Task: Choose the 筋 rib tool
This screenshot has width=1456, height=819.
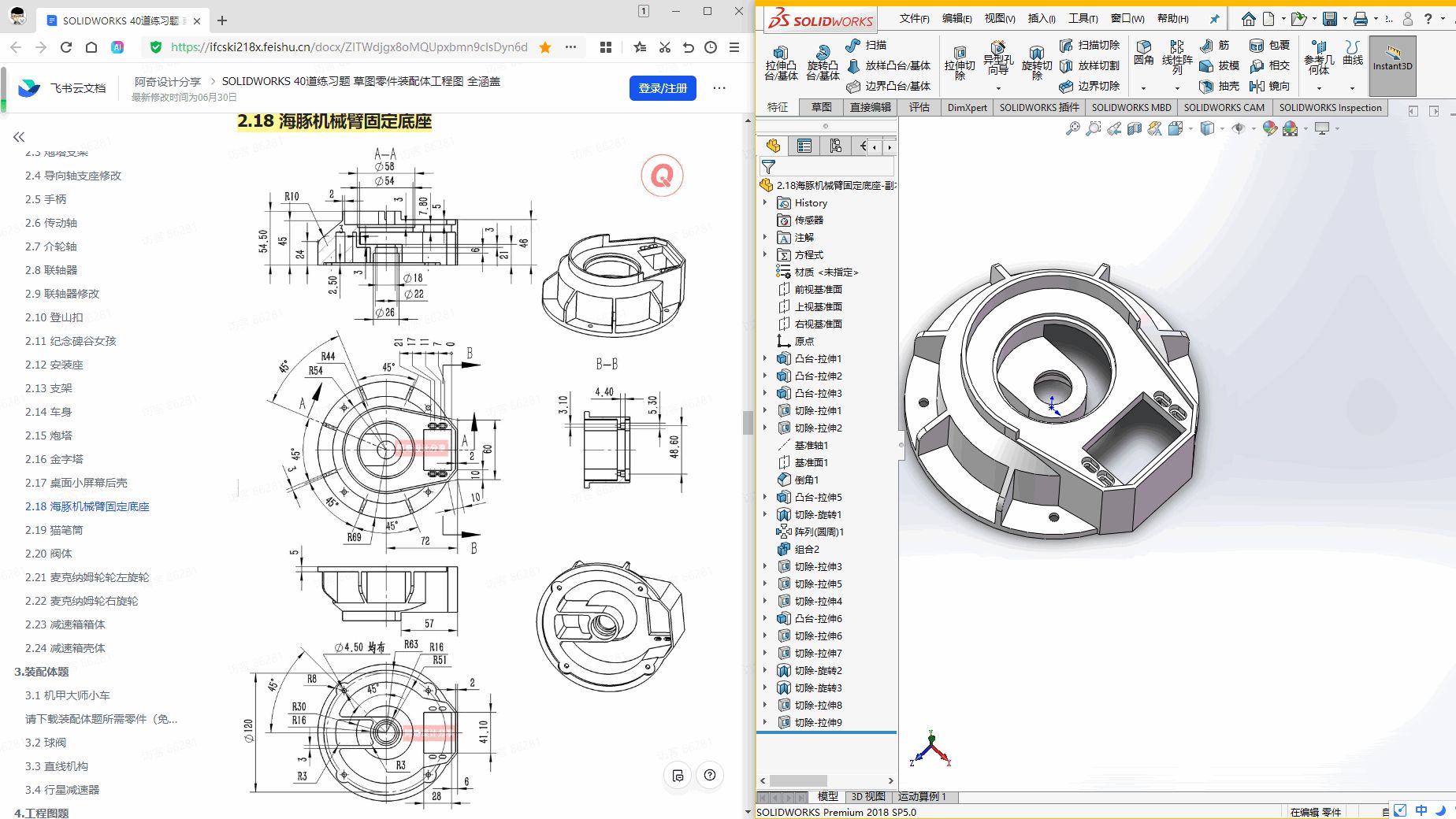Action: click(1214, 46)
